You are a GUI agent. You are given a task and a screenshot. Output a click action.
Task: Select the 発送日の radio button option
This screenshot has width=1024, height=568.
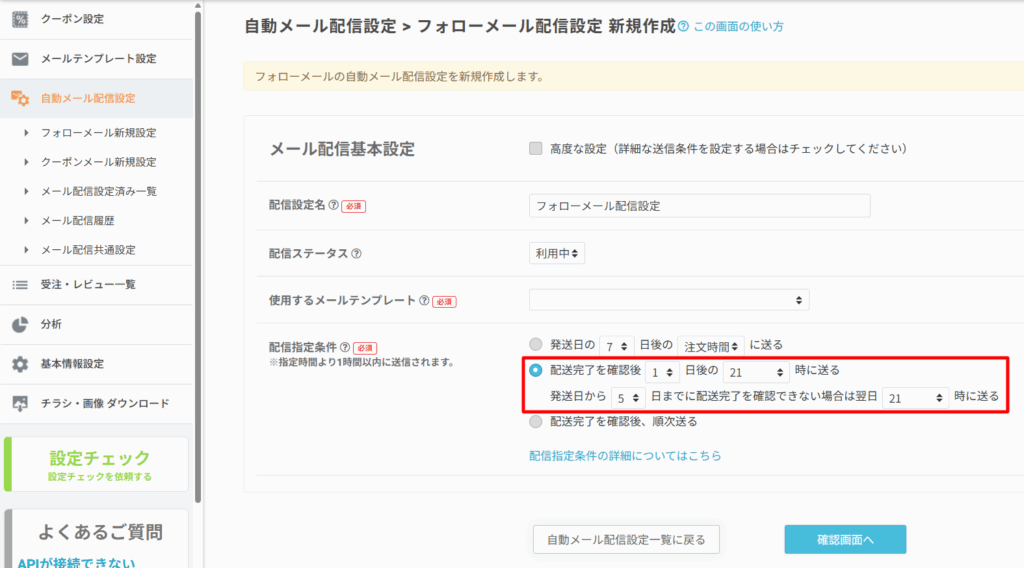coord(536,345)
